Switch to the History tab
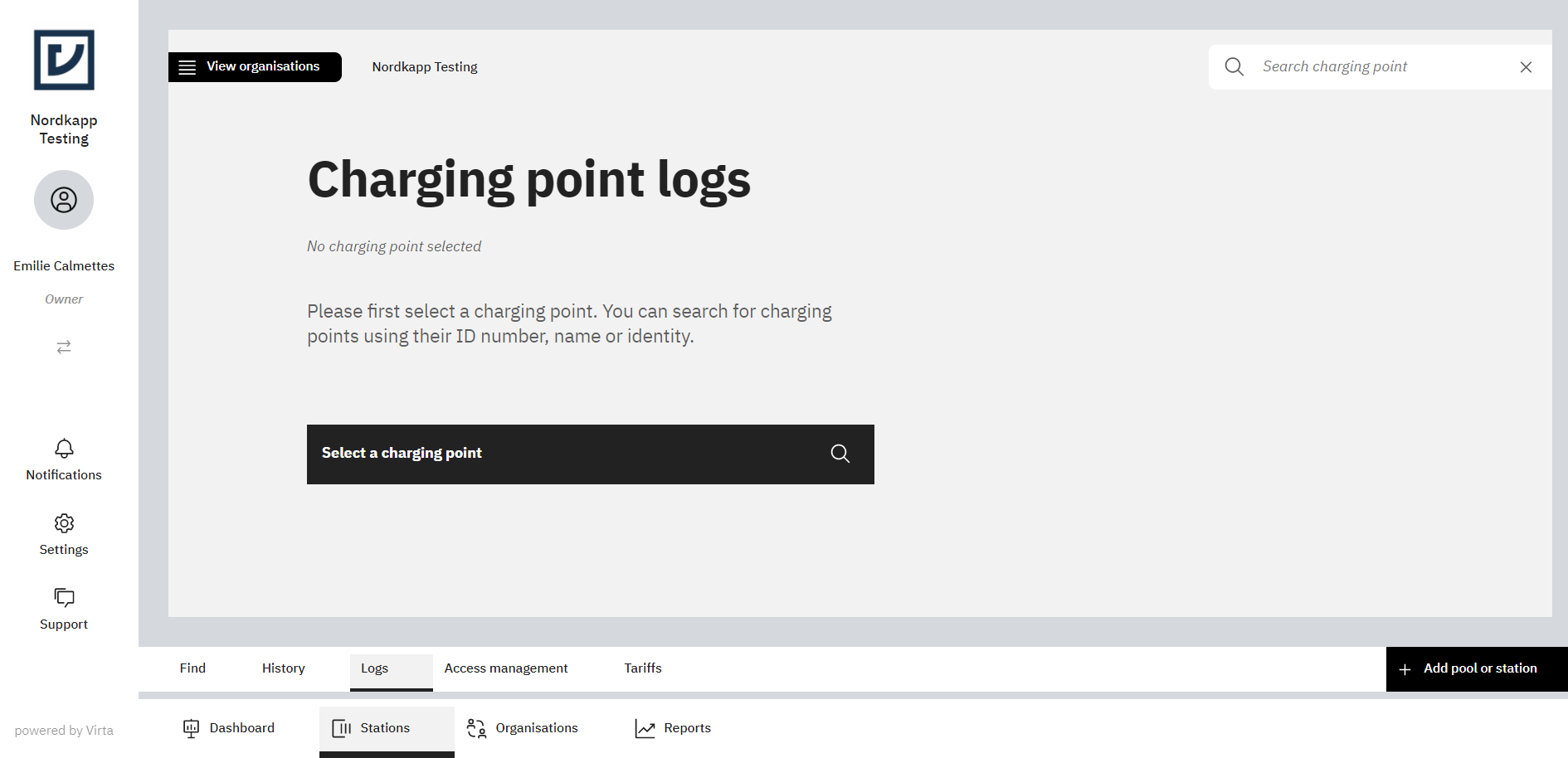Viewport: 1568px width, 758px height. pyautogui.click(x=283, y=668)
